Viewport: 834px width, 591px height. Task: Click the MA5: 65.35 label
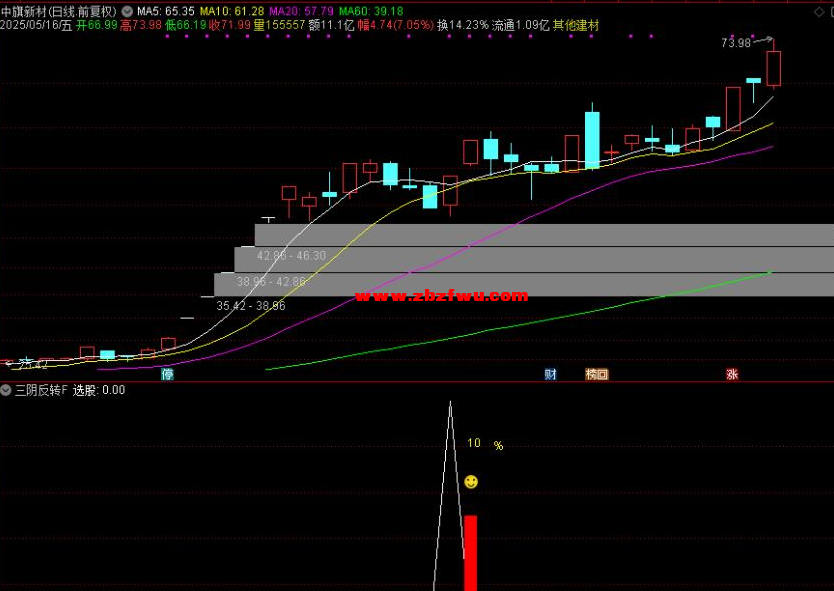166,11
